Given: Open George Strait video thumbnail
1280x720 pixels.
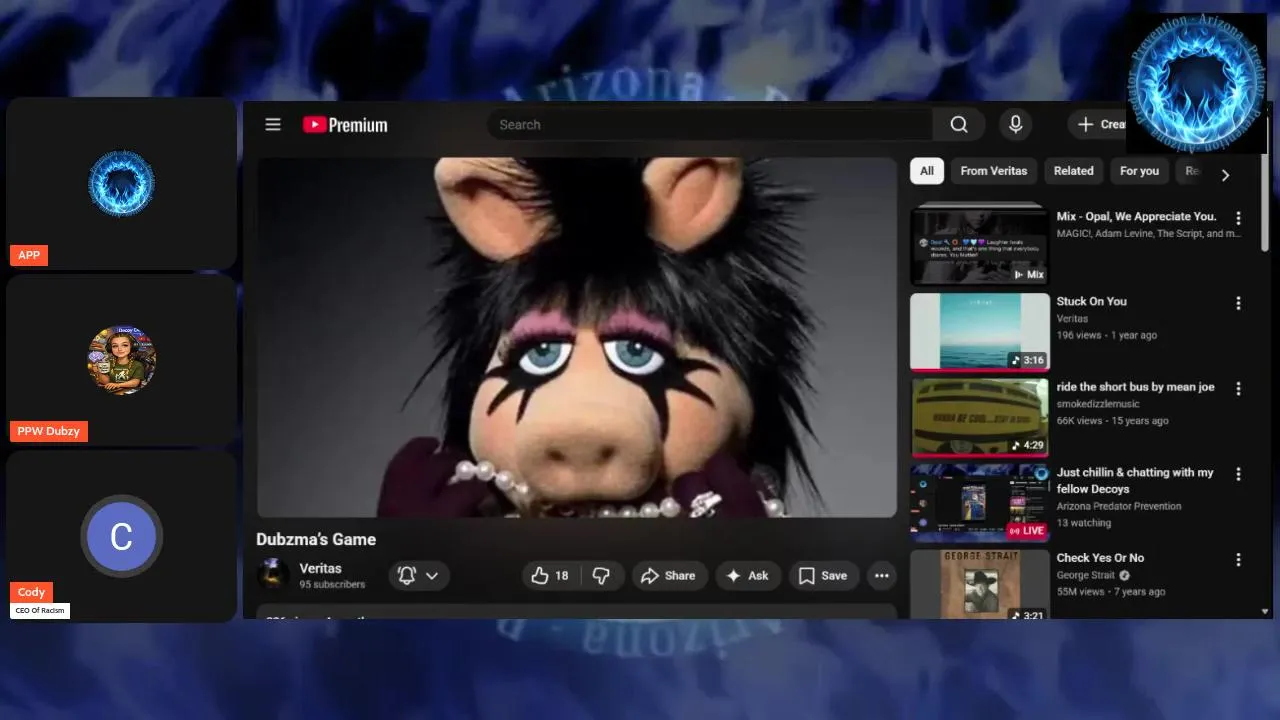Looking at the screenshot, I should tap(979, 584).
